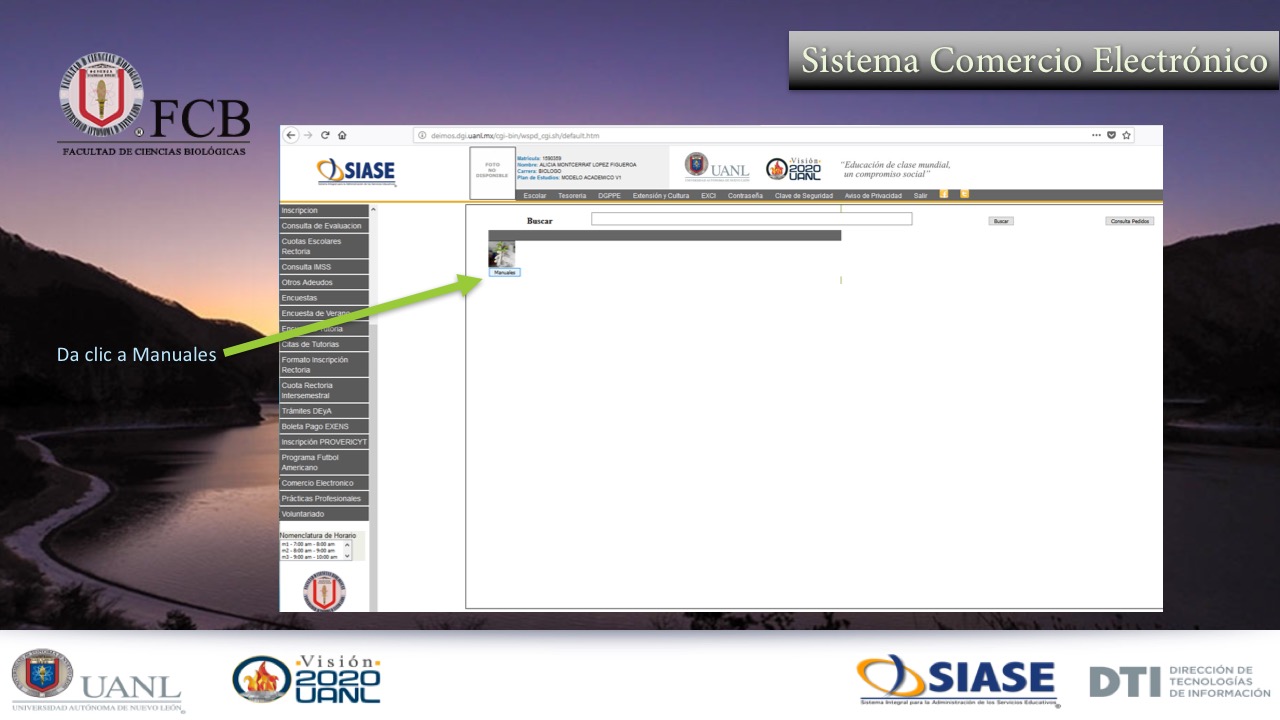Open the Contraseña menu item

(x=745, y=196)
